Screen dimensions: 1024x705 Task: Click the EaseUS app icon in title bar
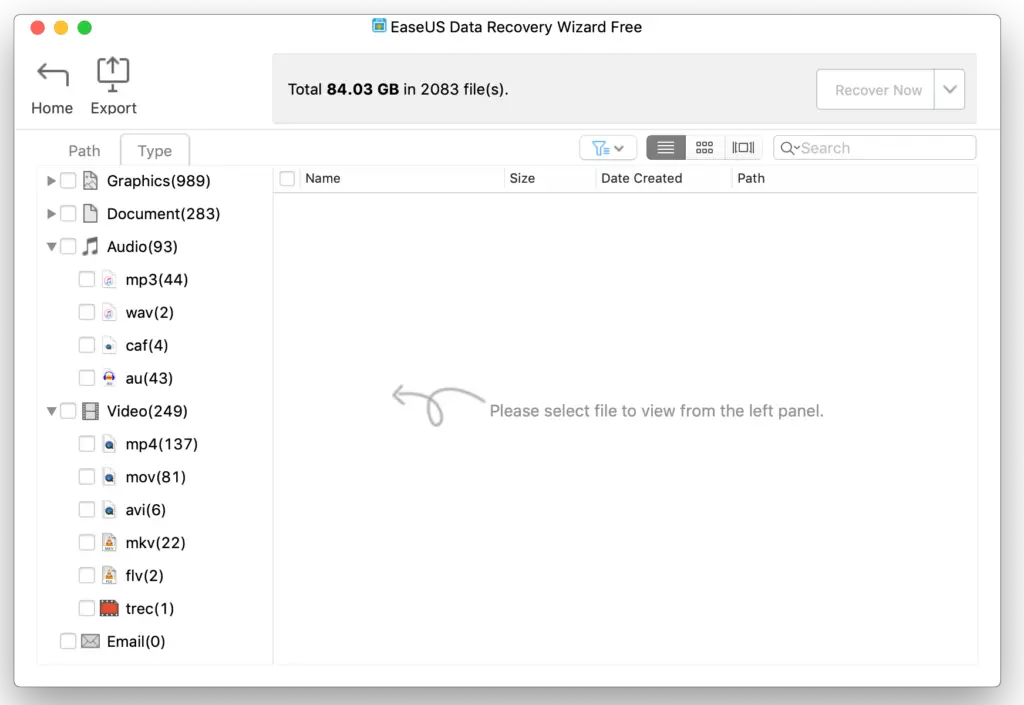tap(379, 26)
